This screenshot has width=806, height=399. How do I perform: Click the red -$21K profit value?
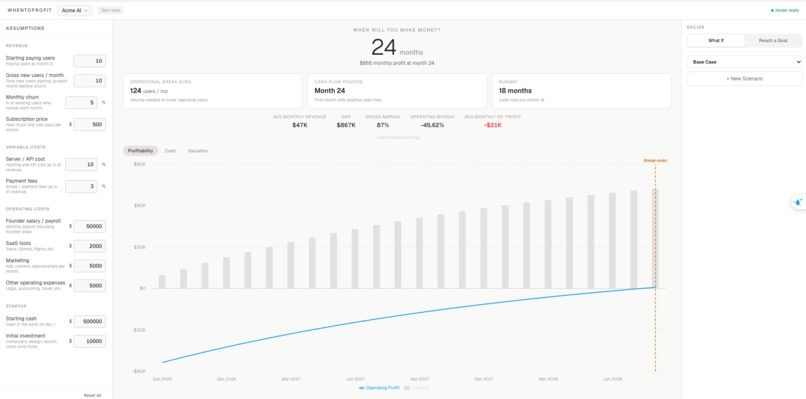(x=492, y=125)
